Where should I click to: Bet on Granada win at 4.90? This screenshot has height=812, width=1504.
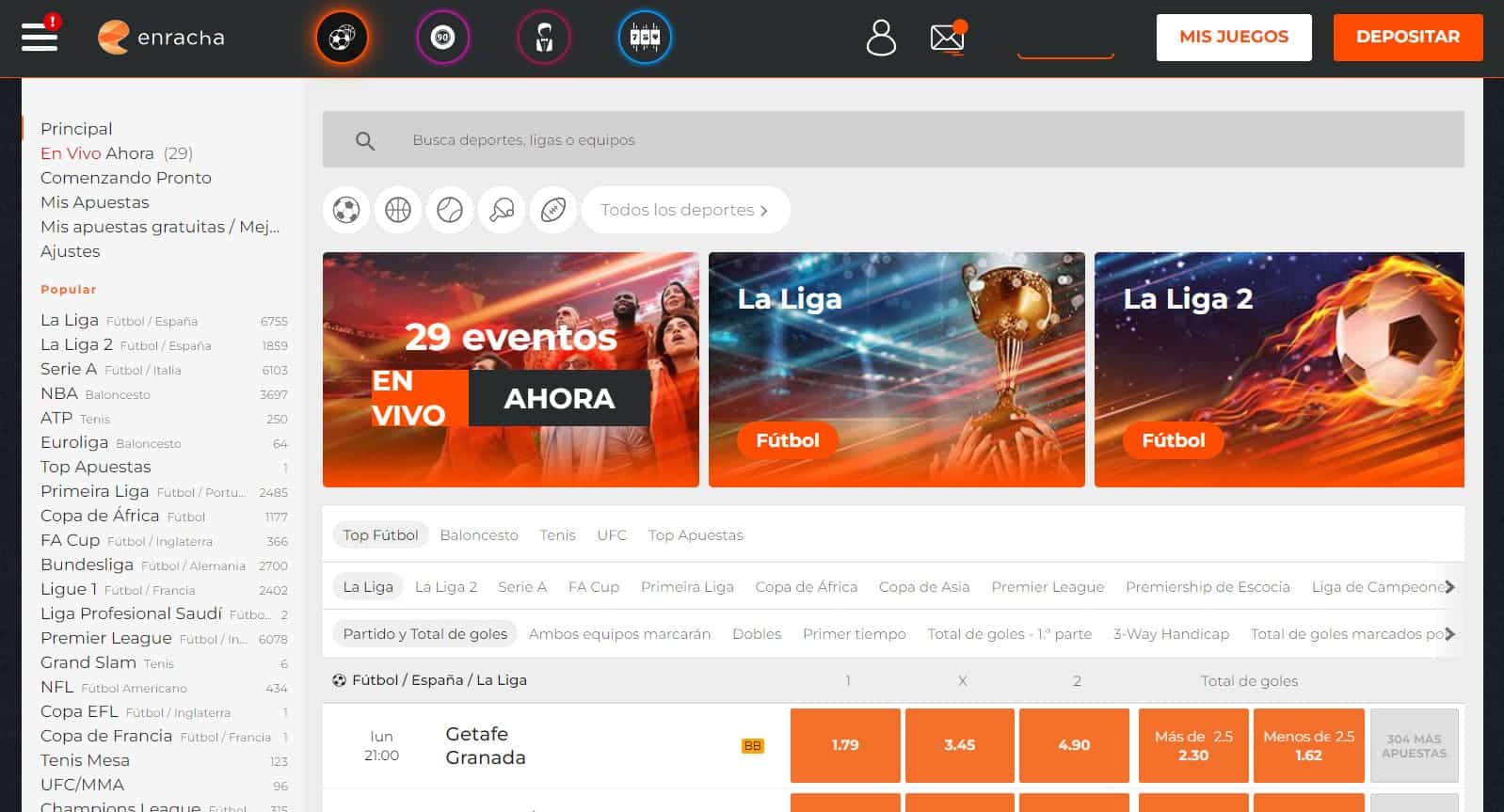coord(1074,745)
